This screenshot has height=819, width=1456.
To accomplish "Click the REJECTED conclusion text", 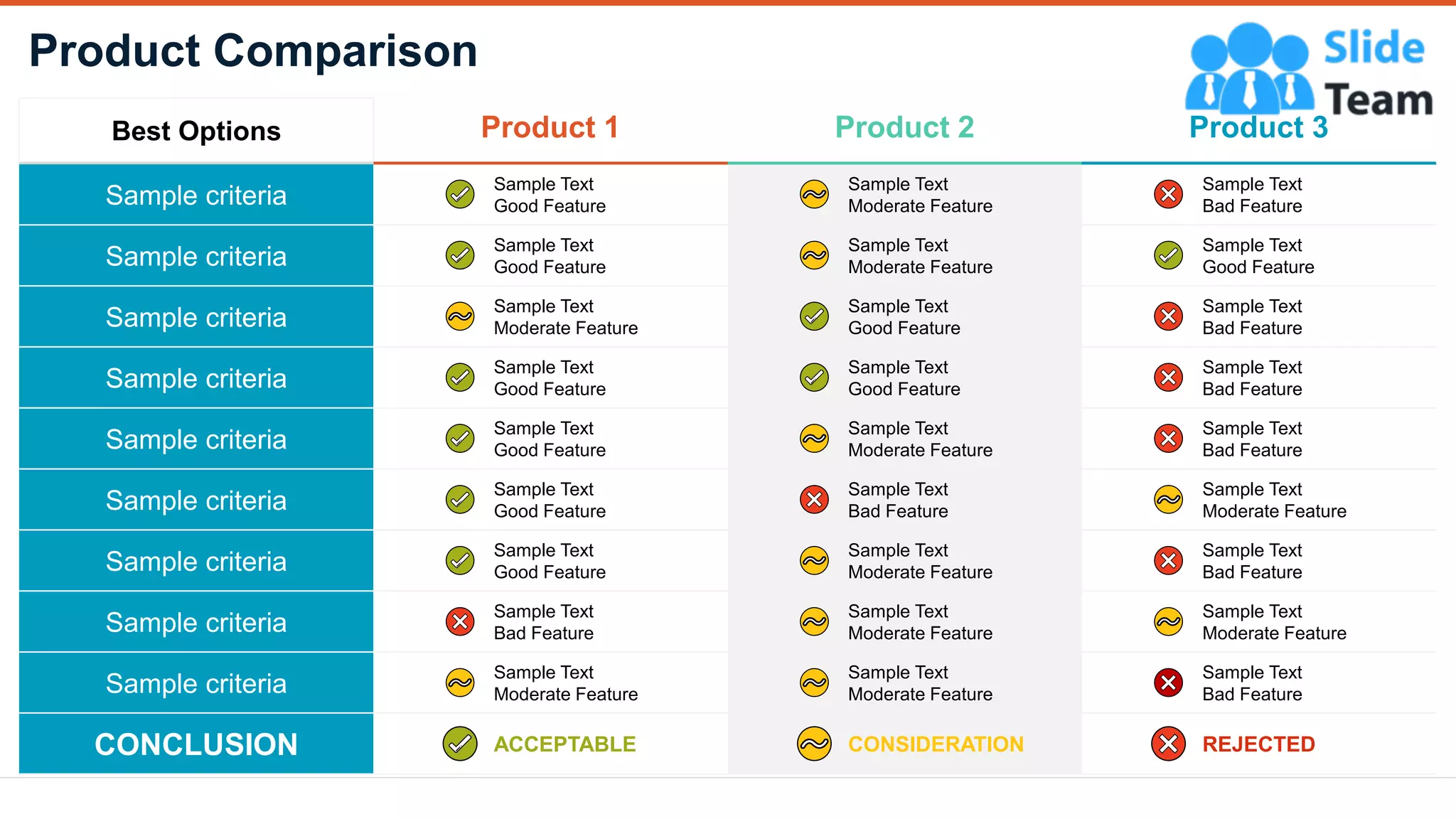I will [x=1258, y=744].
